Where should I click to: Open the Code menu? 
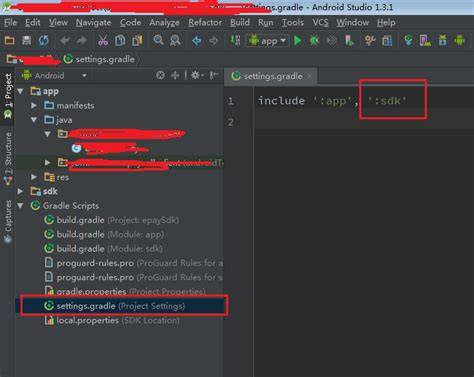(x=130, y=22)
